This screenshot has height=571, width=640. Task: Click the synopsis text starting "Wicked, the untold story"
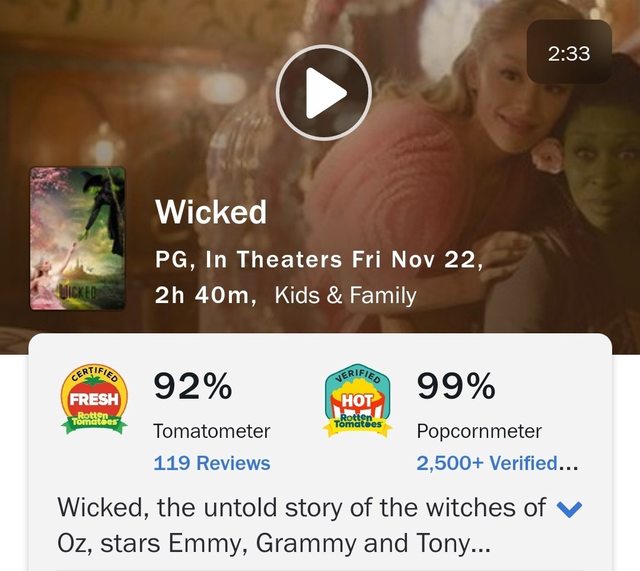[301, 525]
